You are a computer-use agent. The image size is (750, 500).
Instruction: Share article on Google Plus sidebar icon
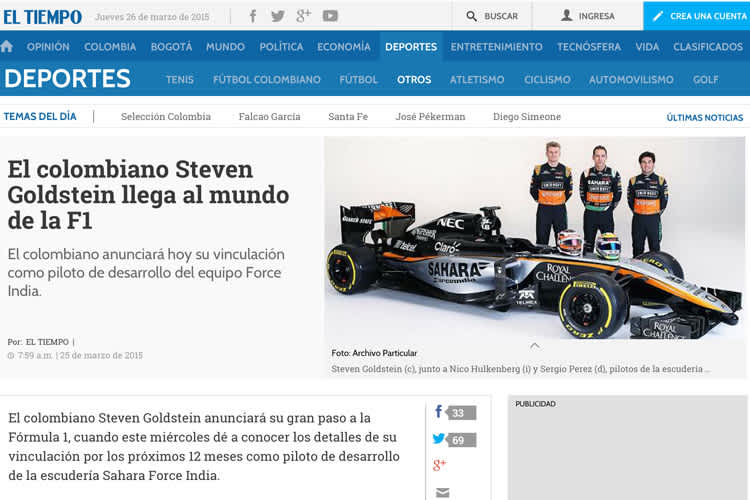(440, 465)
